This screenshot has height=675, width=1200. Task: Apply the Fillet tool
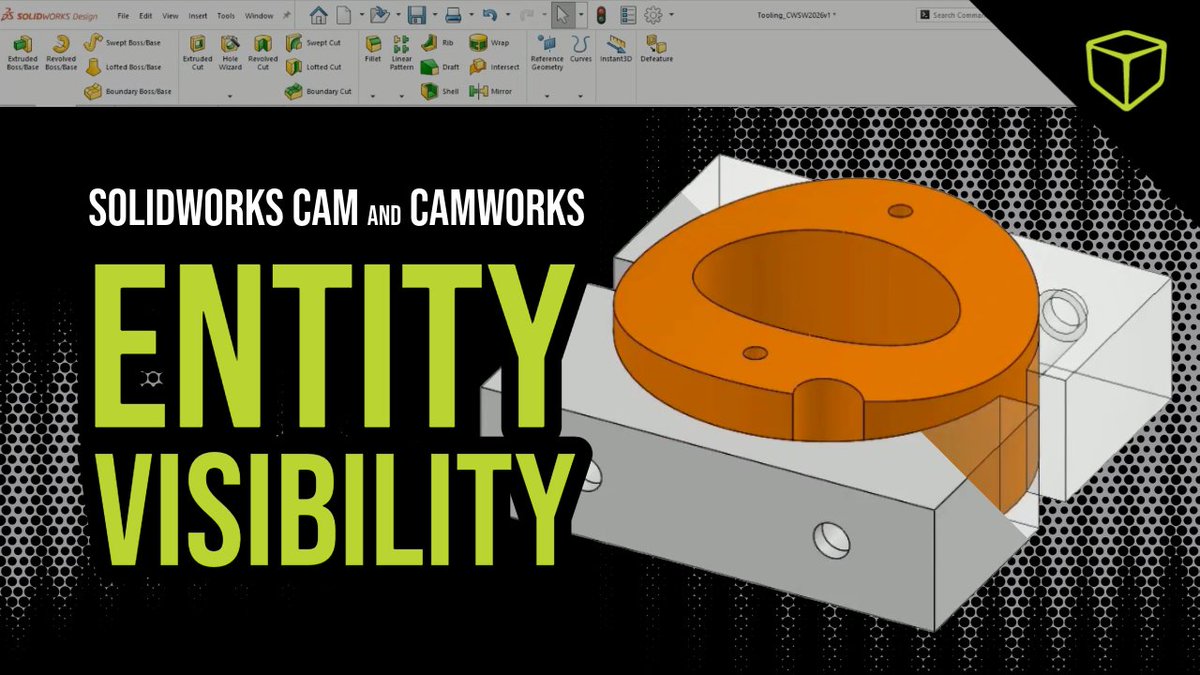pyautogui.click(x=373, y=50)
